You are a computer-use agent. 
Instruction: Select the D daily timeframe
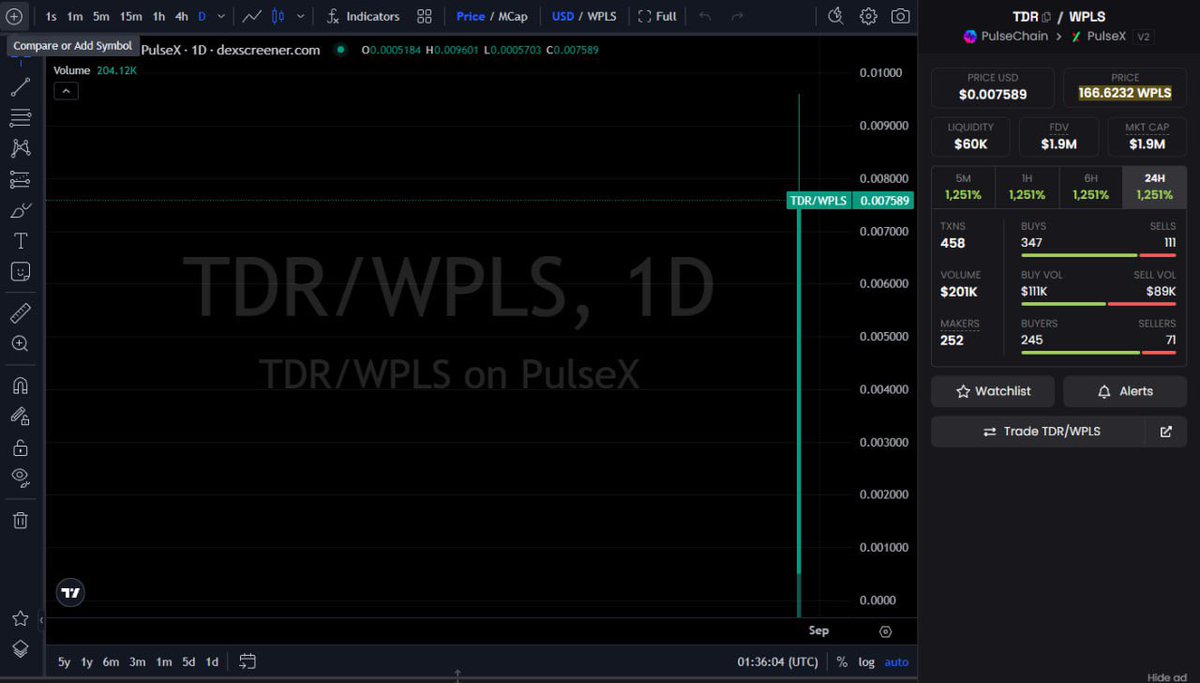point(202,16)
